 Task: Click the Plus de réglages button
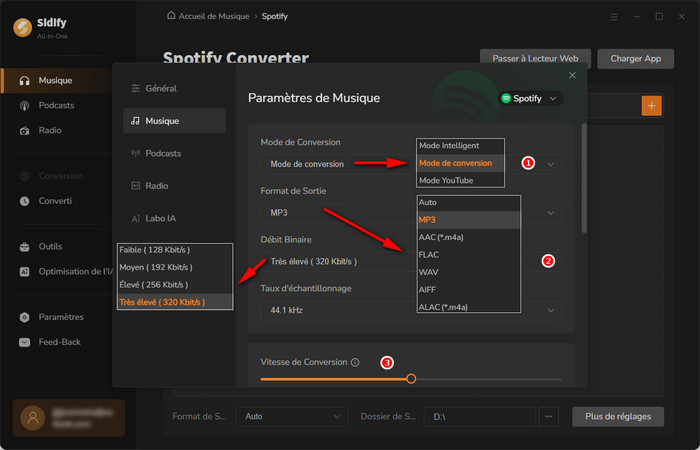[x=617, y=416]
